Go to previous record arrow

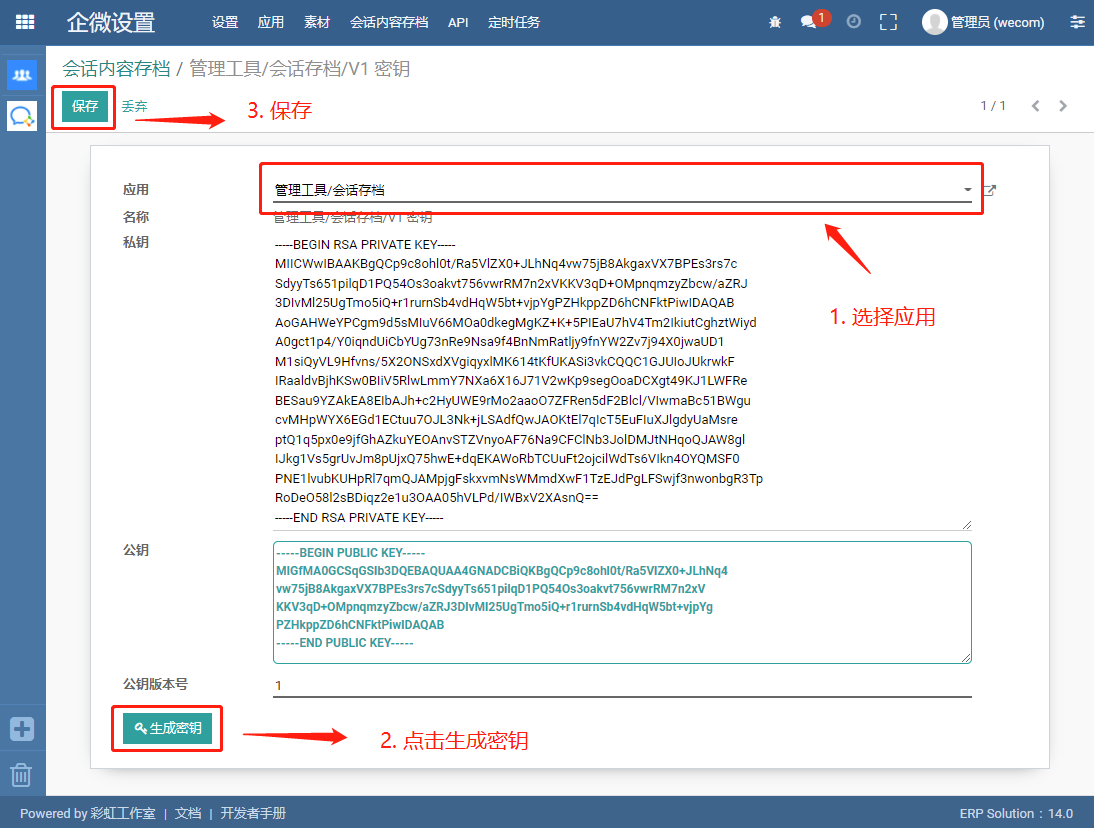[1035, 106]
